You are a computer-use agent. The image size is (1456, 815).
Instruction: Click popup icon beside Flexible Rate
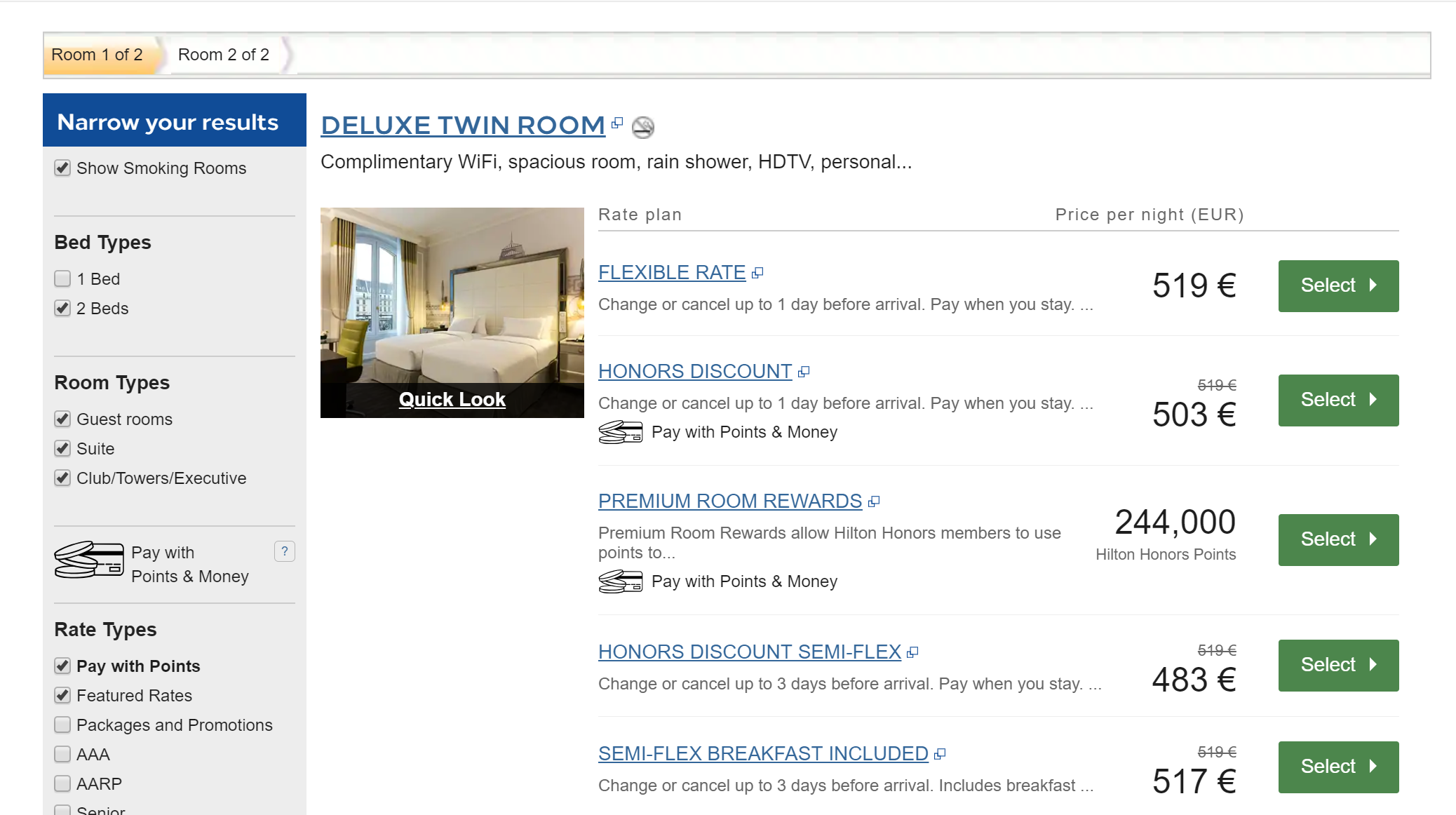[757, 273]
